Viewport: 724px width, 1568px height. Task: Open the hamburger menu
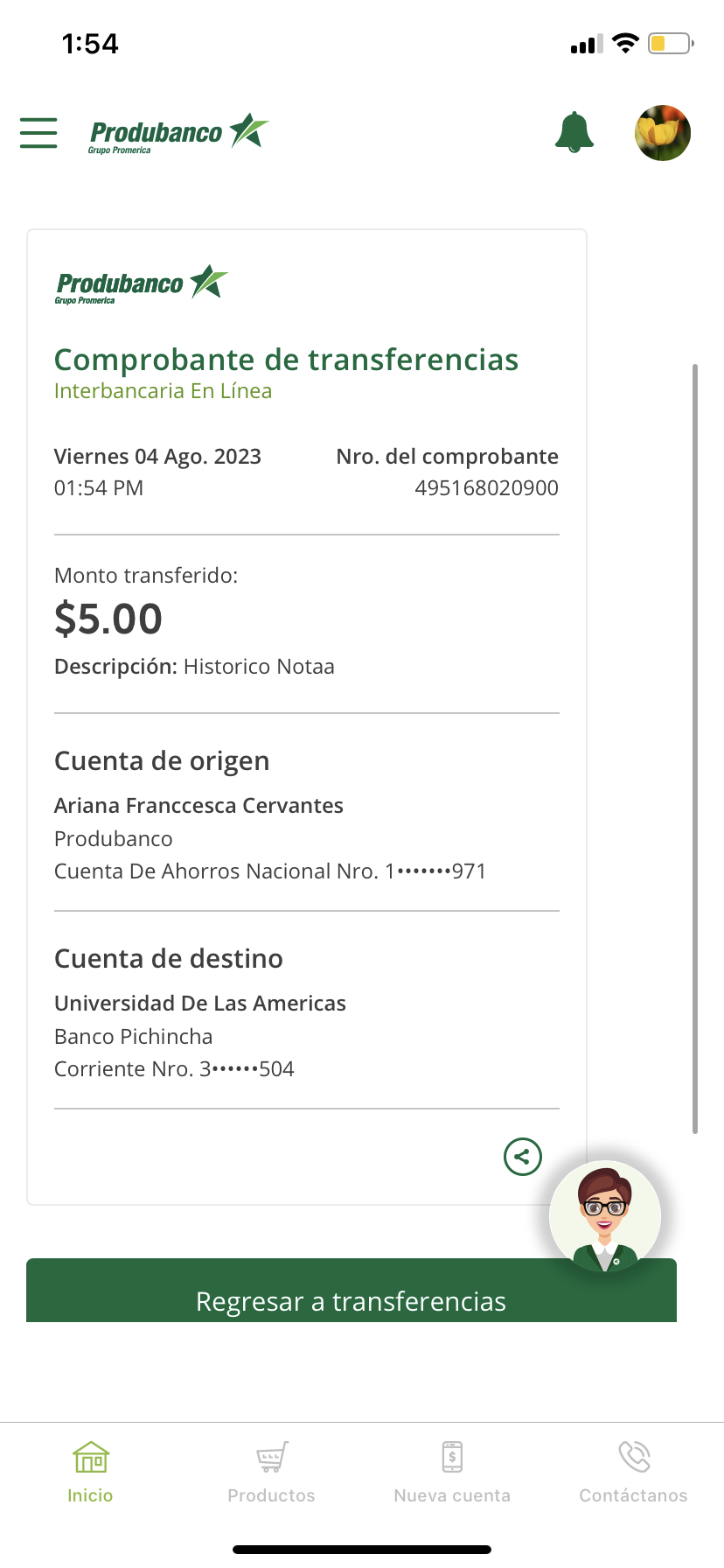pyautogui.click(x=38, y=133)
